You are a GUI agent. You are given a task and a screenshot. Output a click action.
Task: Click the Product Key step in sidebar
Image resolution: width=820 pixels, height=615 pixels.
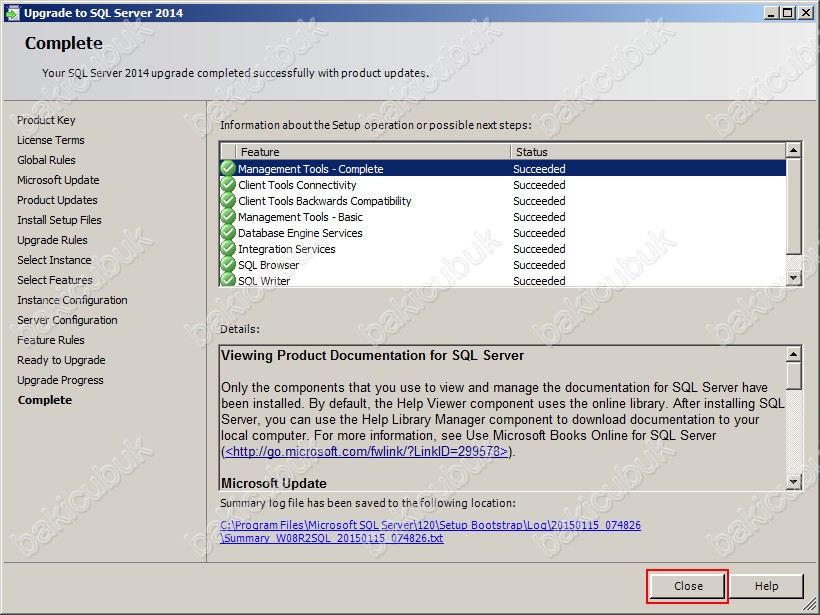[x=46, y=120]
